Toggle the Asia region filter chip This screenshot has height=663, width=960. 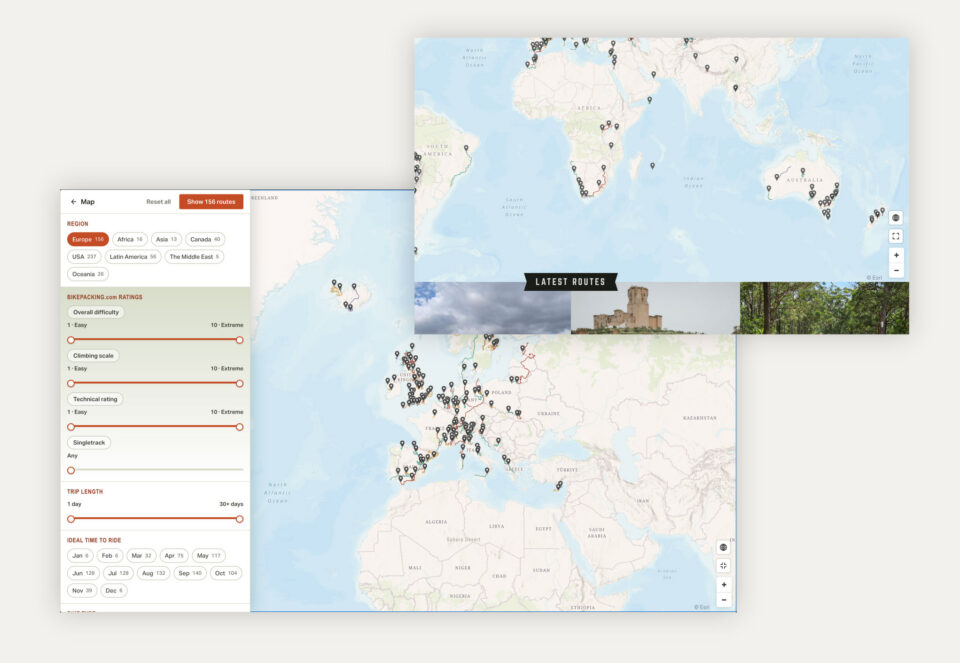pos(167,239)
